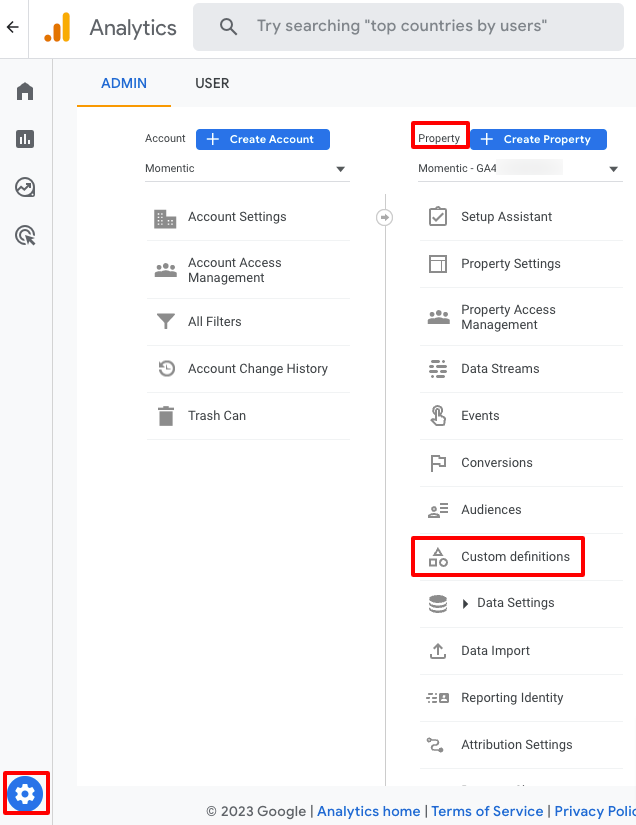The width and height of the screenshot is (636, 825).
Task: Open Conversions label
Action: point(497,462)
